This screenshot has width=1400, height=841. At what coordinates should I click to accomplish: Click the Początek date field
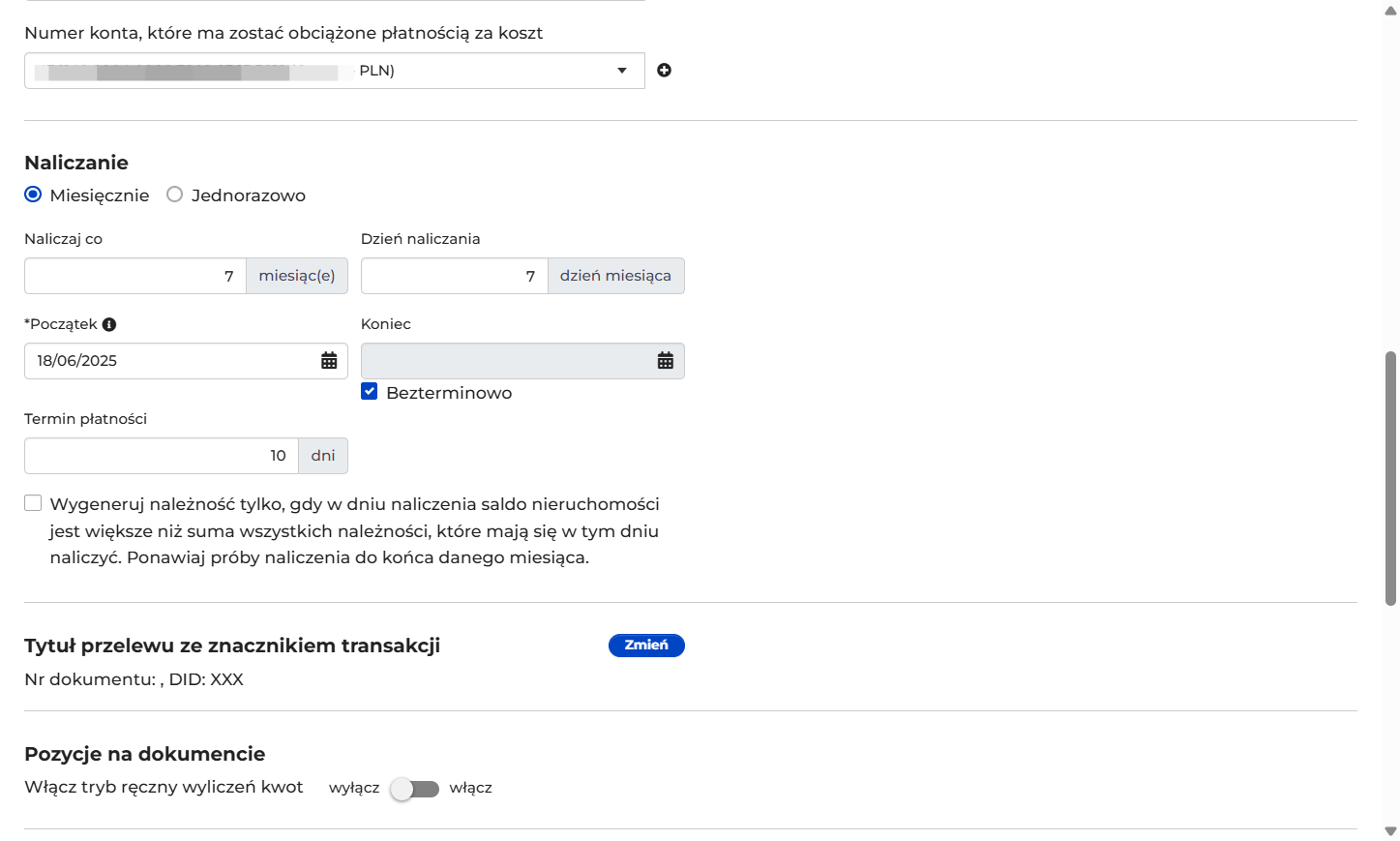click(186, 361)
